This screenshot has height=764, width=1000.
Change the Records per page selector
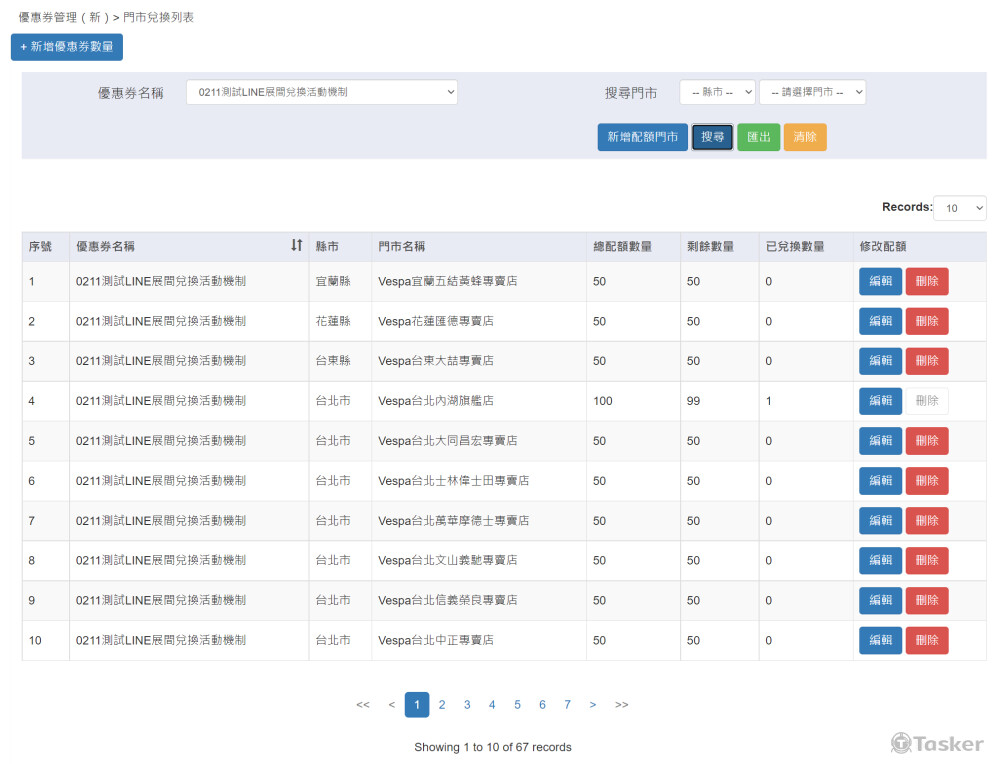(959, 208)
